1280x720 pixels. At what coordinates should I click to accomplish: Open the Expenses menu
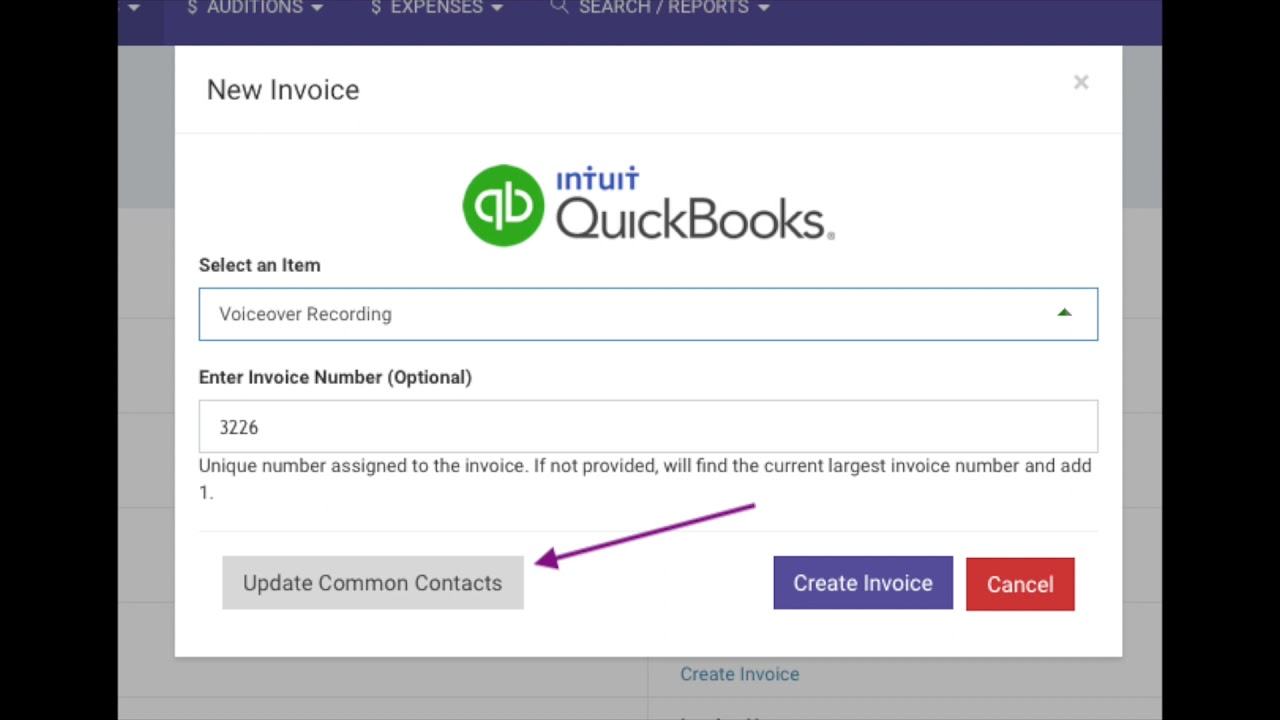pyautogui.click(x=436, y=8)
